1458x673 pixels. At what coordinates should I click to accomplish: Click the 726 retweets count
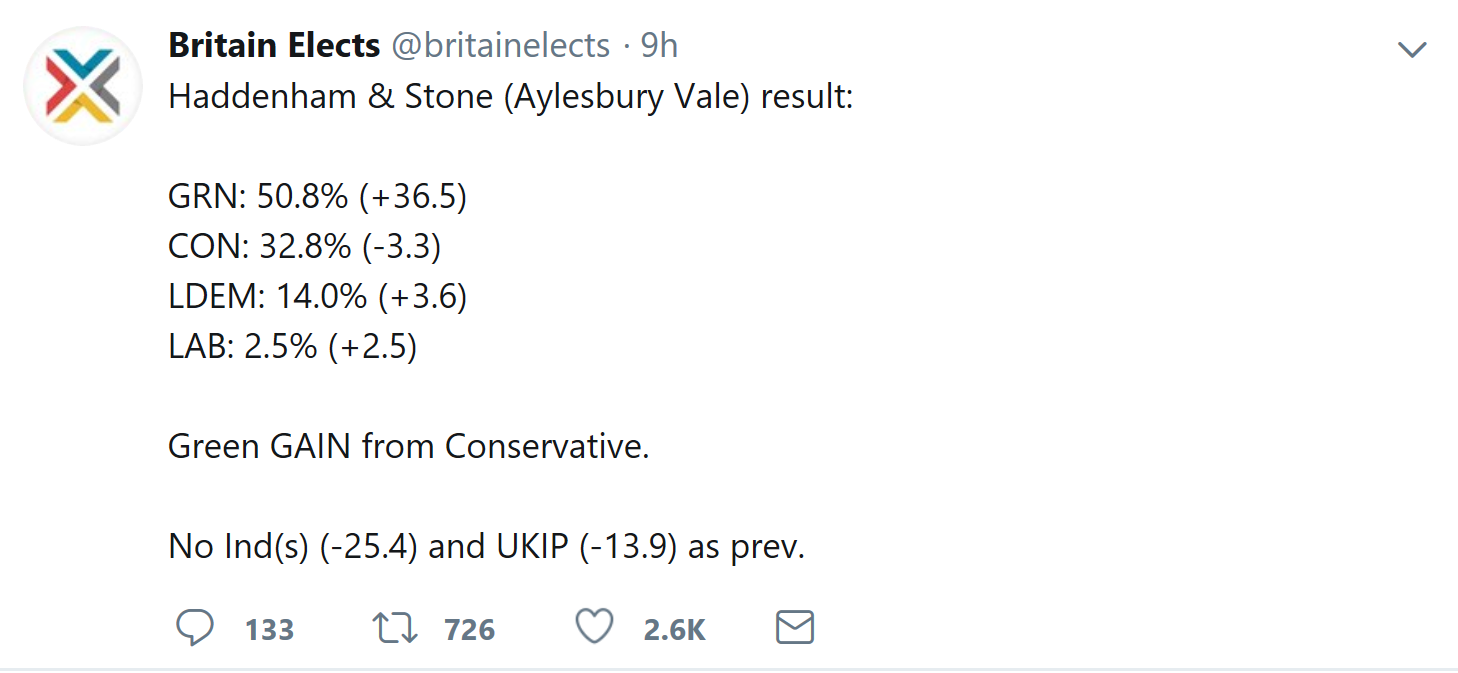(x=469, y=630)
